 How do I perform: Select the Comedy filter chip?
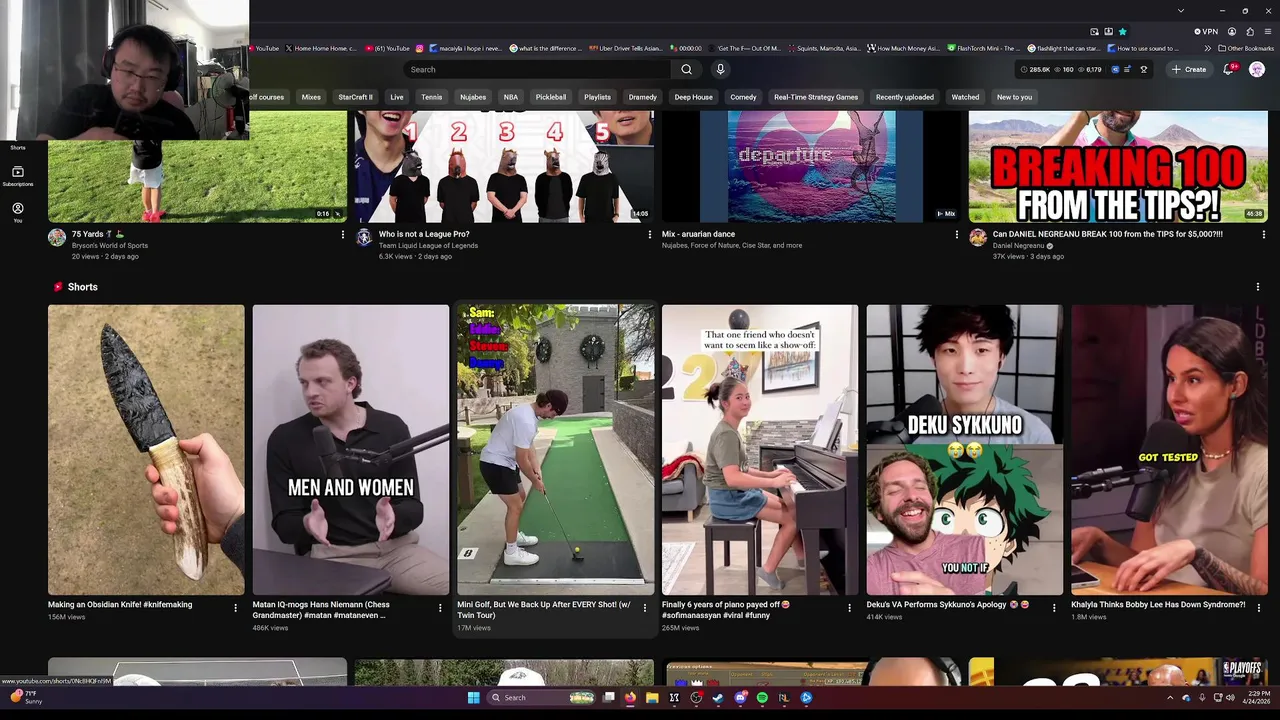pos(743,97)
